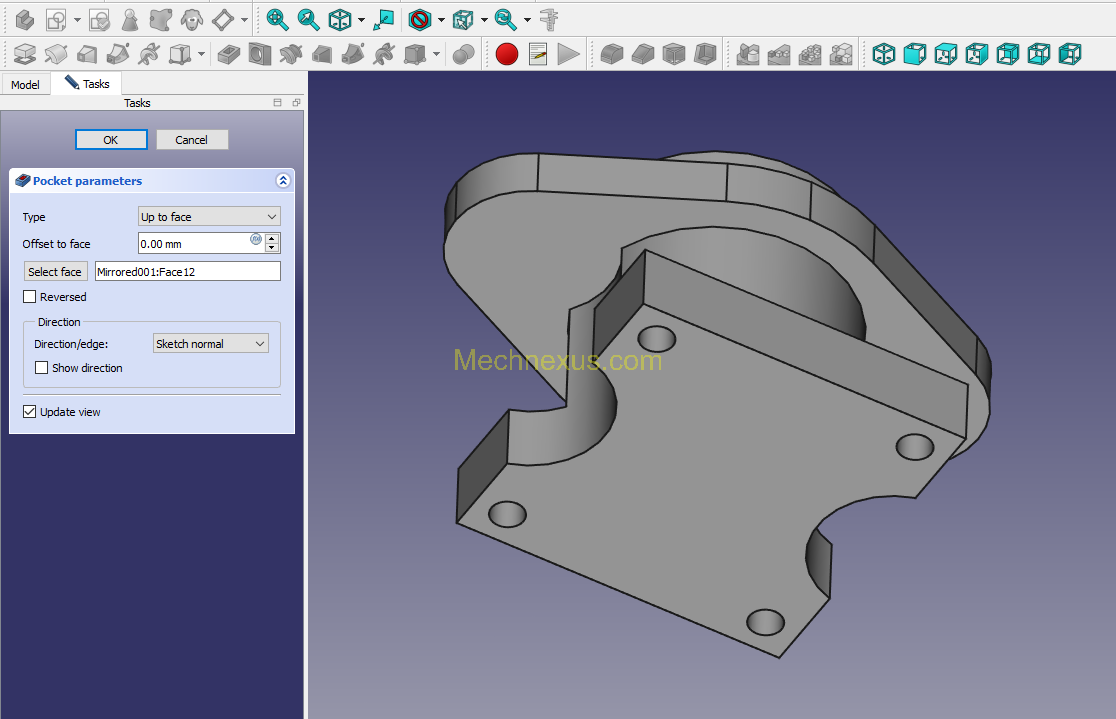Enable the Reversed checkbox
This screenshot has height=719, width=1116.
pyautogui.click(x=30, y=297)
